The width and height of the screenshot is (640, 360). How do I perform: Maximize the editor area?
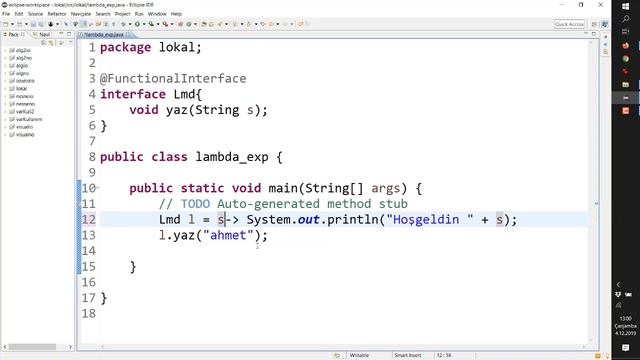tap(593, 34)
